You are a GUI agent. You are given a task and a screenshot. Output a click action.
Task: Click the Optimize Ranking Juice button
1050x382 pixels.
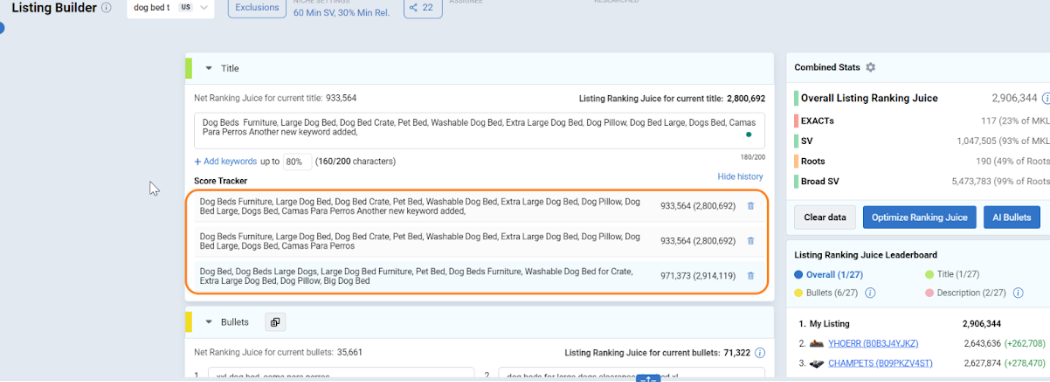coord(919,217)
